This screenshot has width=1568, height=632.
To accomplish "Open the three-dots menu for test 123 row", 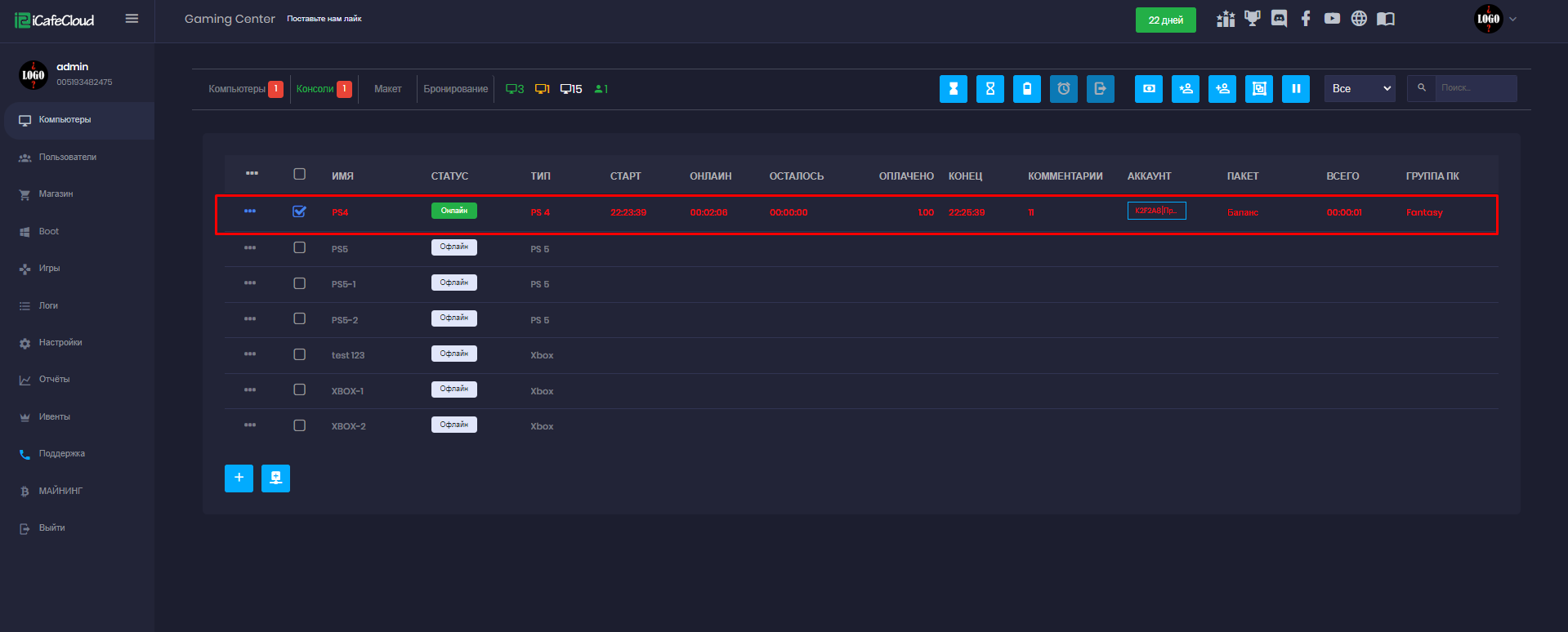I will pyautogui.click(x=250, y=354).
